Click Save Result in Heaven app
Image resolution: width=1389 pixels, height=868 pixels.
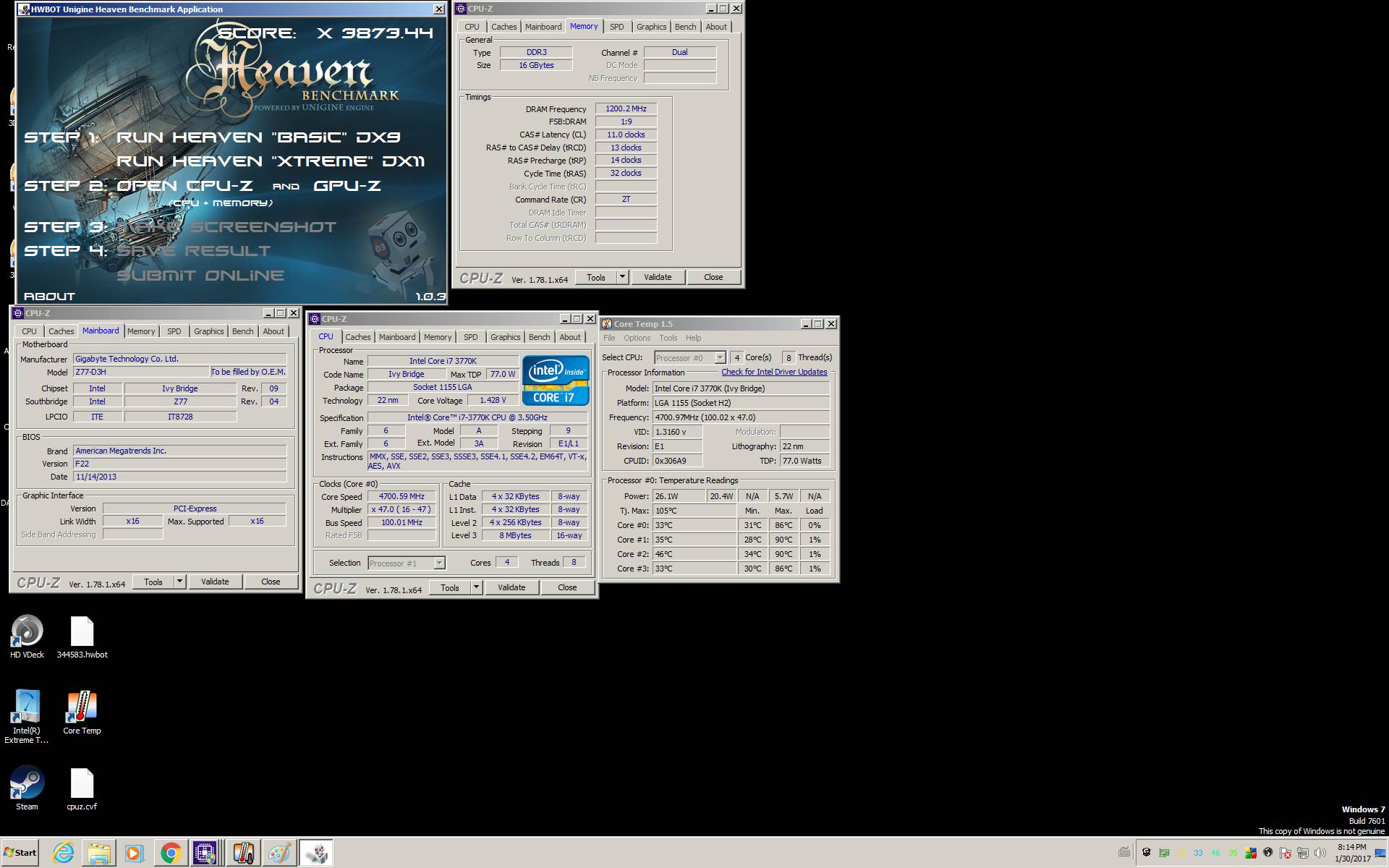coord(193,250)
